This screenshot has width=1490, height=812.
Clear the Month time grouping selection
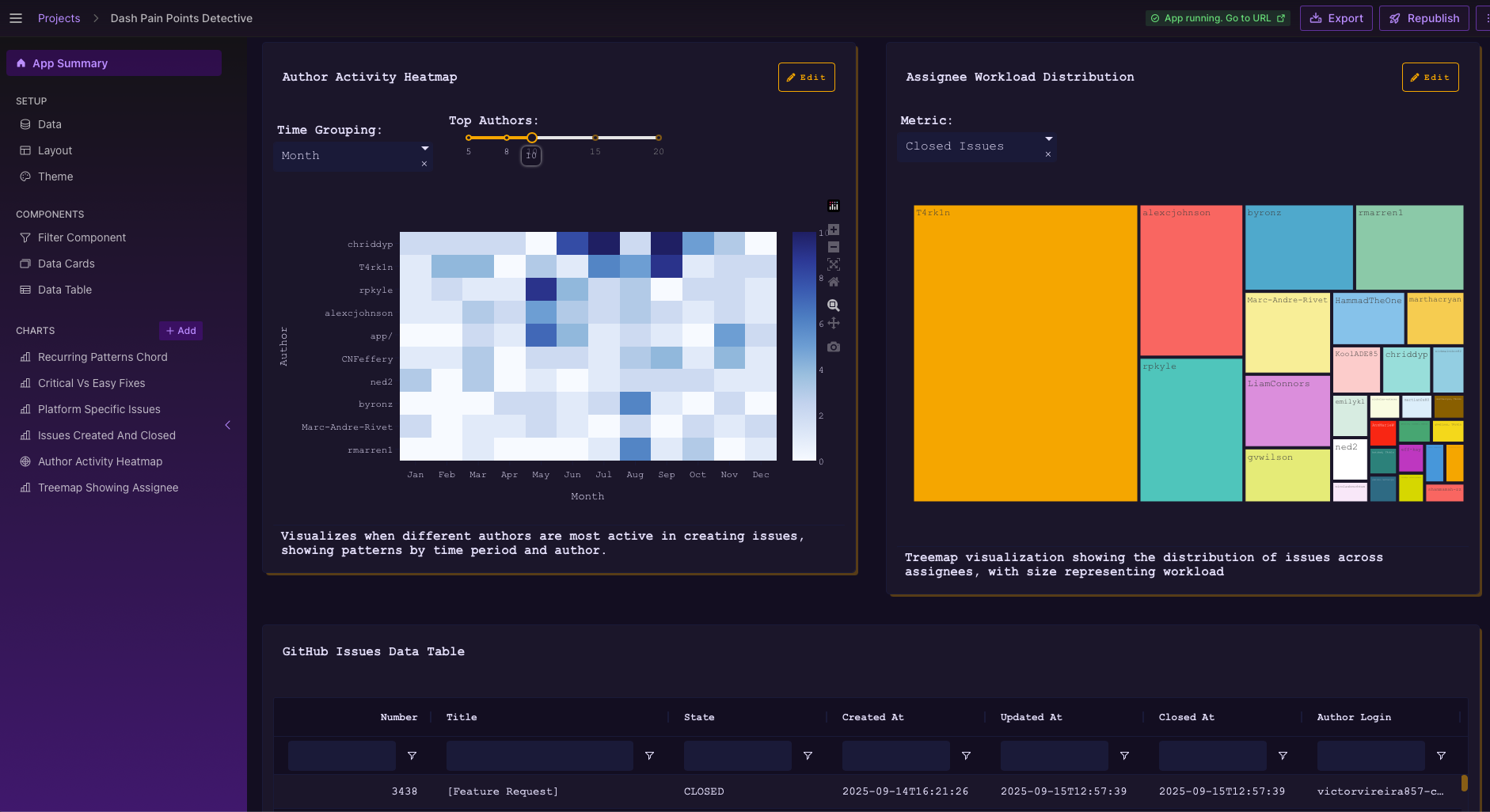(424, 164)
